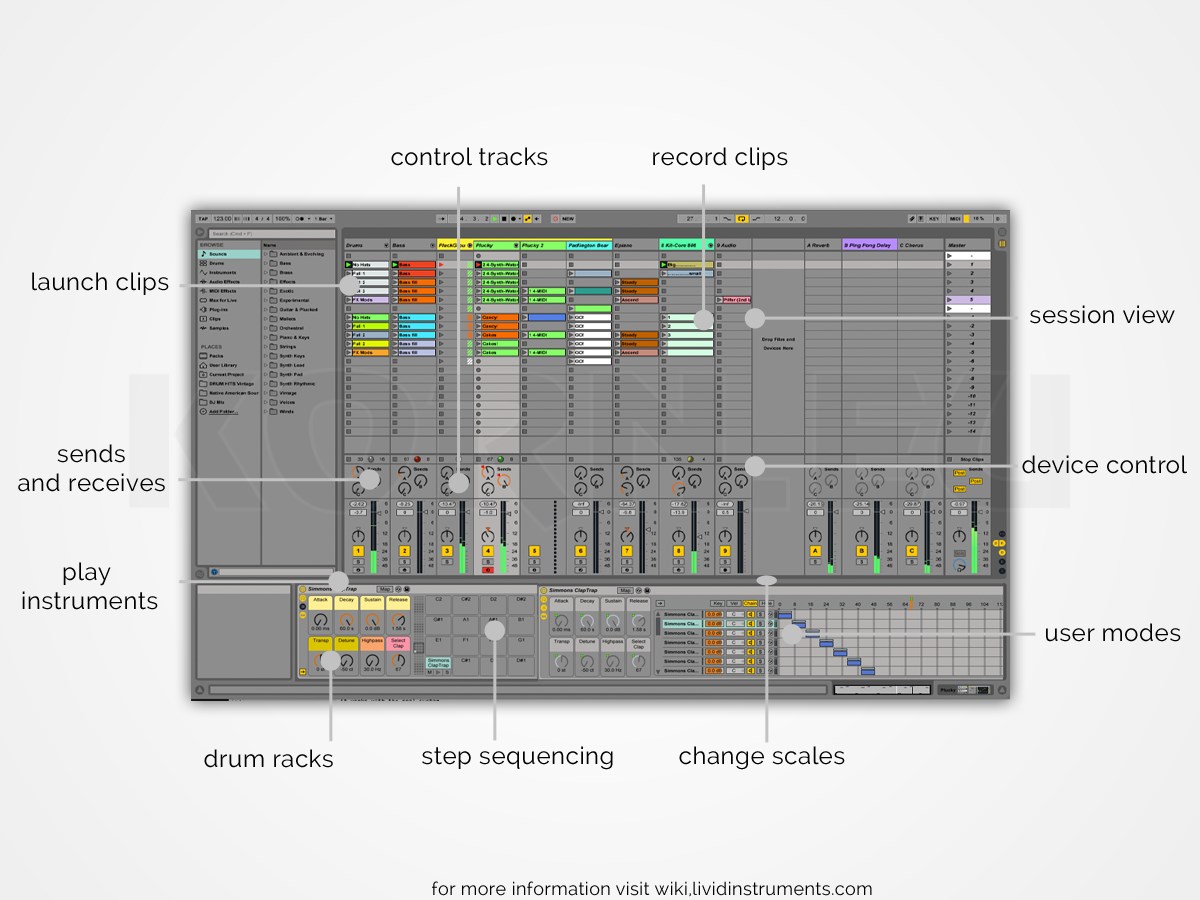Activate MIDI mapping mode
Viewport: 1200px width, 900px height.
[x=955, y=218]
